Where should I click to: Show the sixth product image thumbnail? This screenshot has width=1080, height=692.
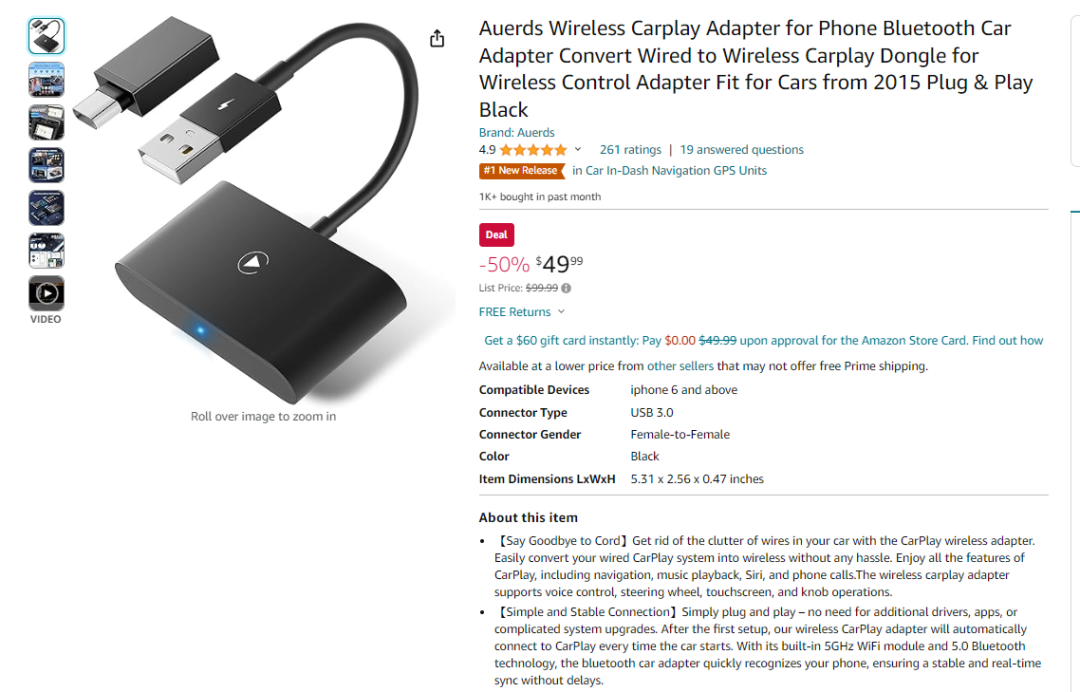click(x=46, y=251)
